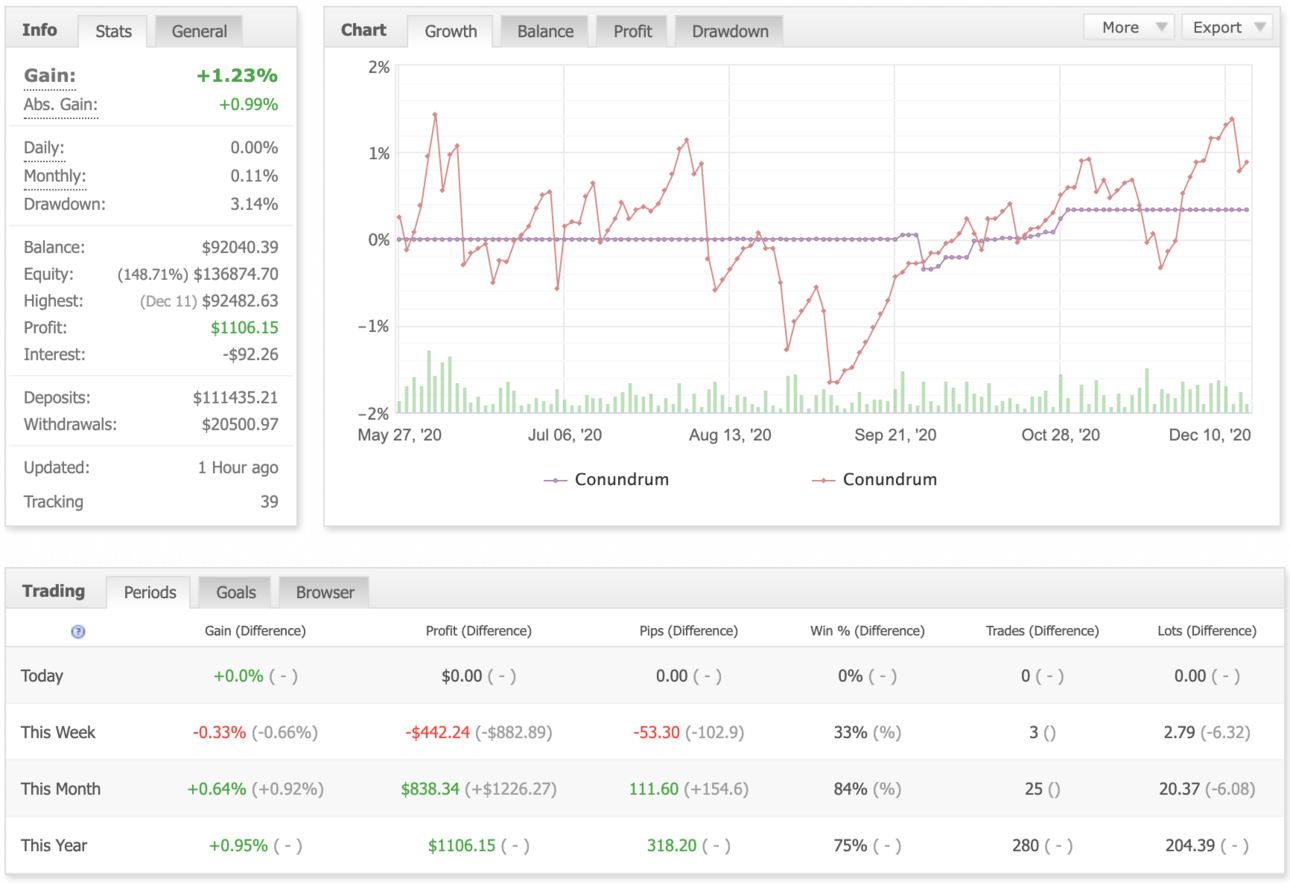Toggle the red Conundrum legend series
This screenshot has height=884, width=1290.
coord(874,480)
